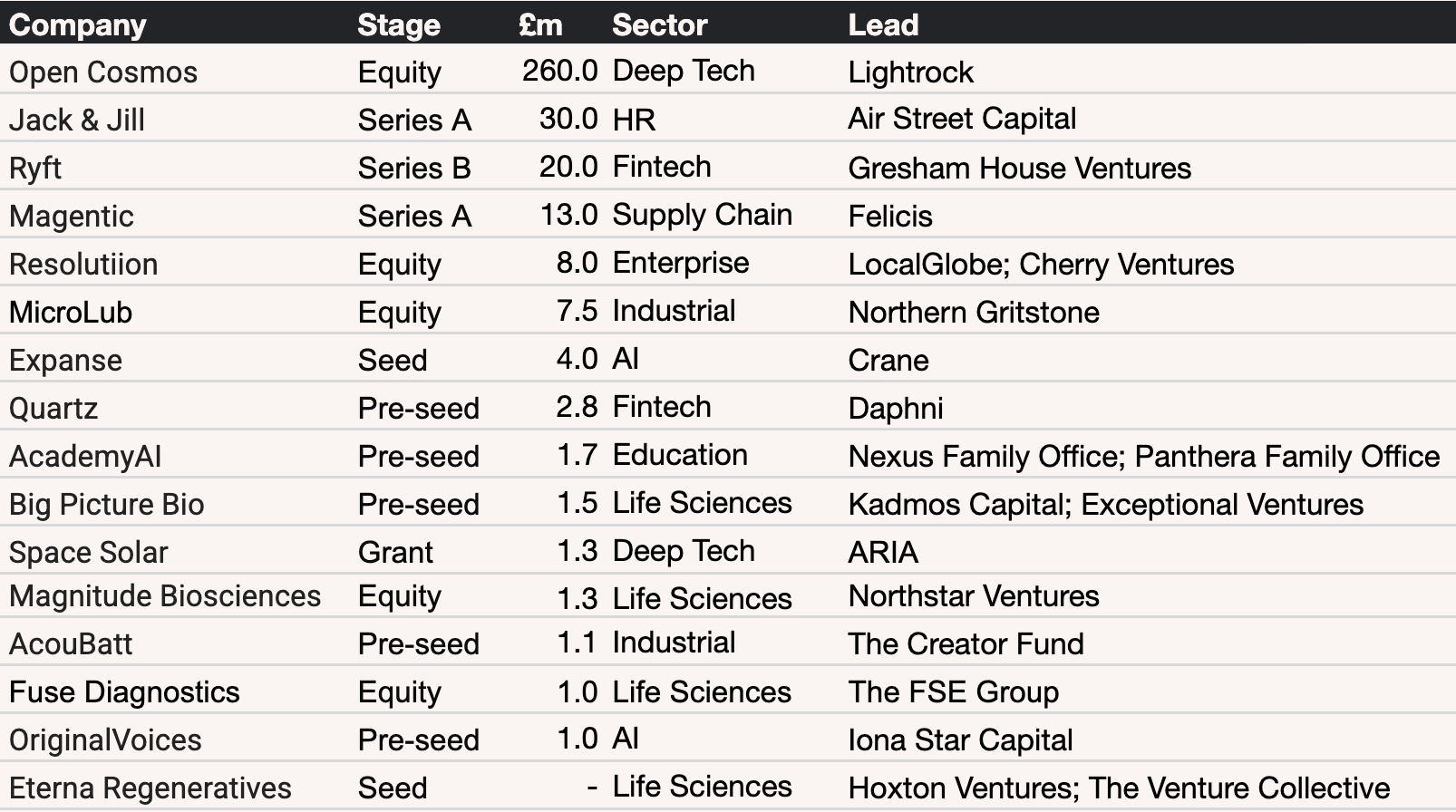Select the Stage column header

(x=399, y=25)
